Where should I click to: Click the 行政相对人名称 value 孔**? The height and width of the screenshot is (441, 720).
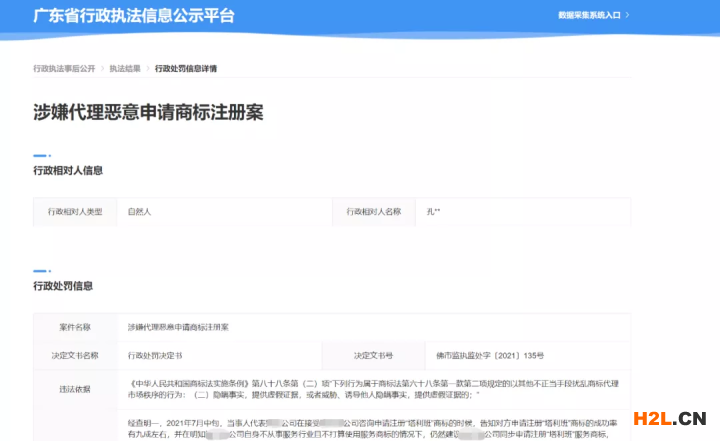[434, 212]
